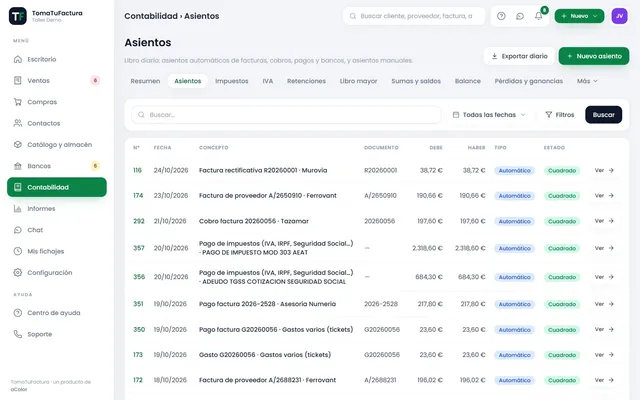Open Centro de ayuda icon
640x400 pixels.
click(x=18, y=313)
